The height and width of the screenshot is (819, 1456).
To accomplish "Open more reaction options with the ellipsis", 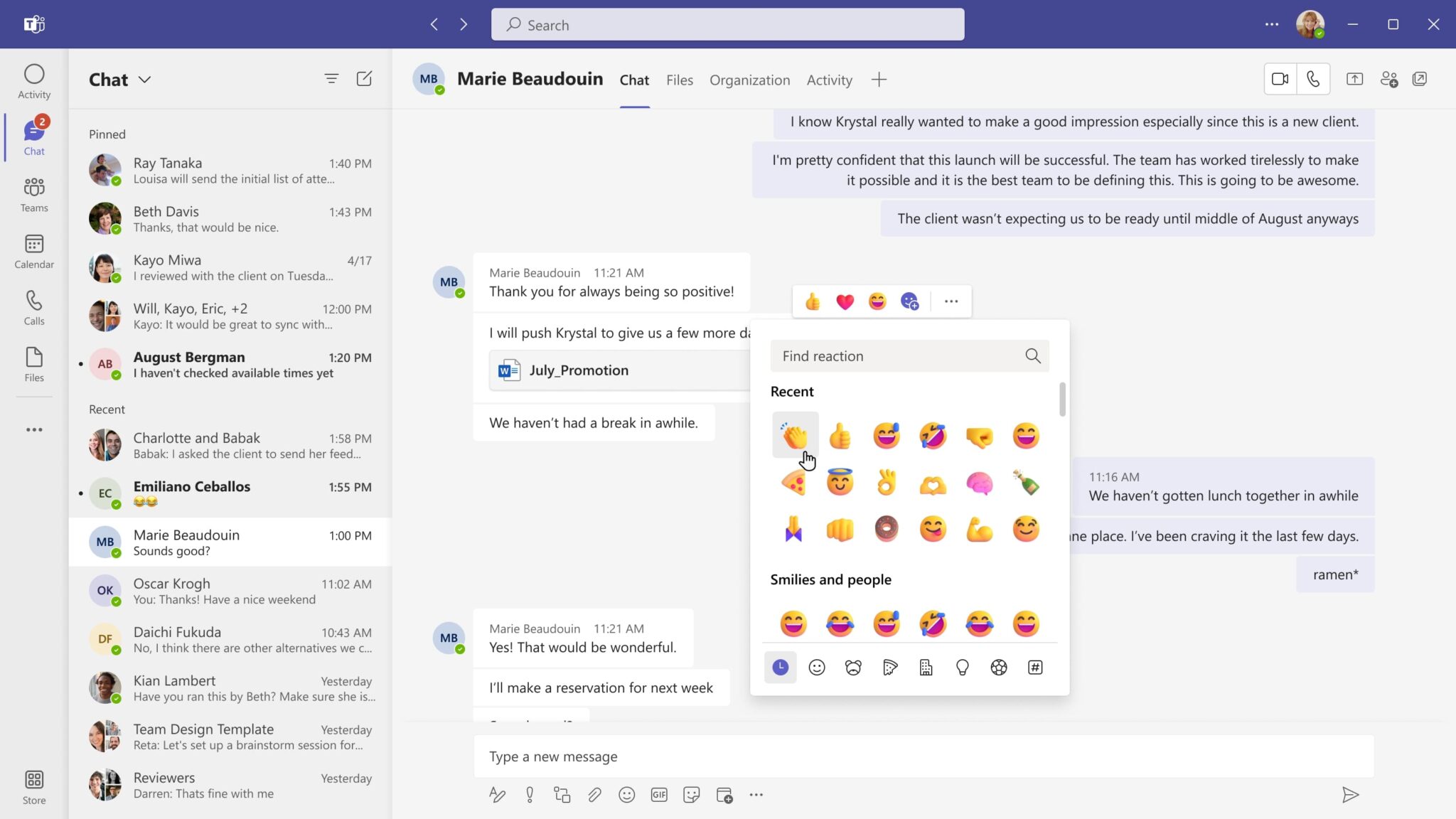I will (x=951, y=301).
